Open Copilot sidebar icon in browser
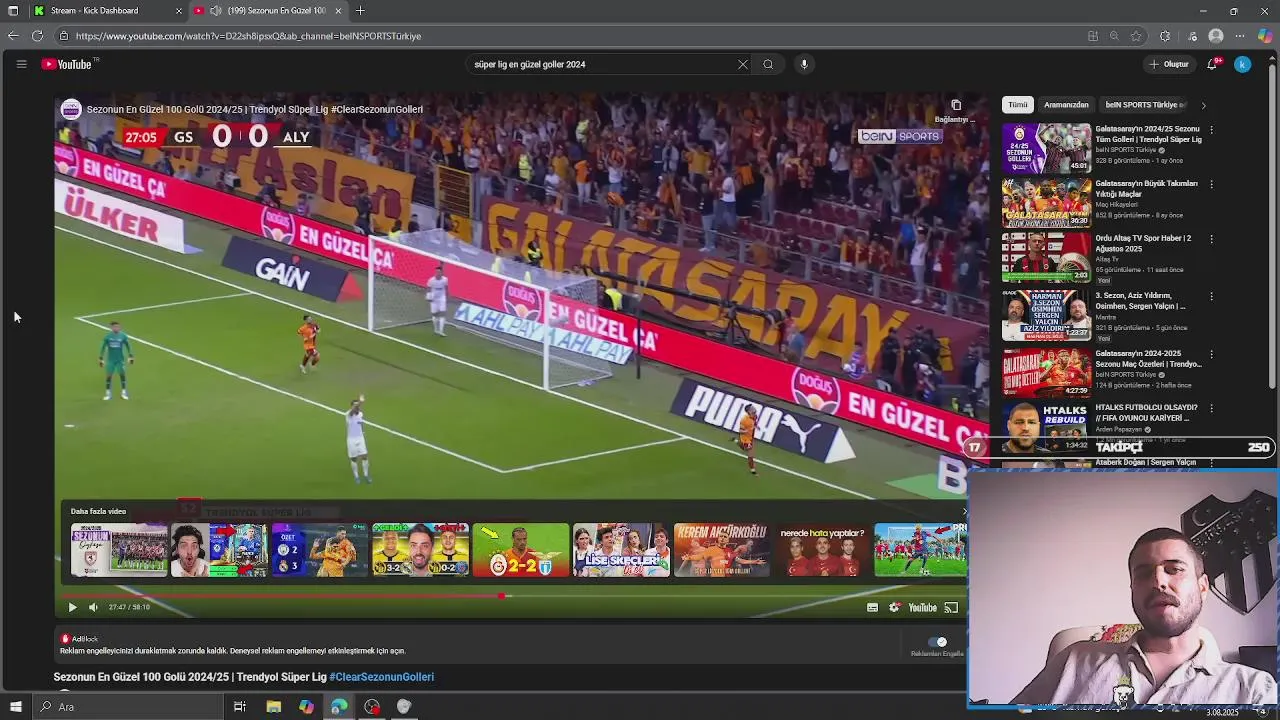Viewport: 1280px width, 720px height. 1265,36
